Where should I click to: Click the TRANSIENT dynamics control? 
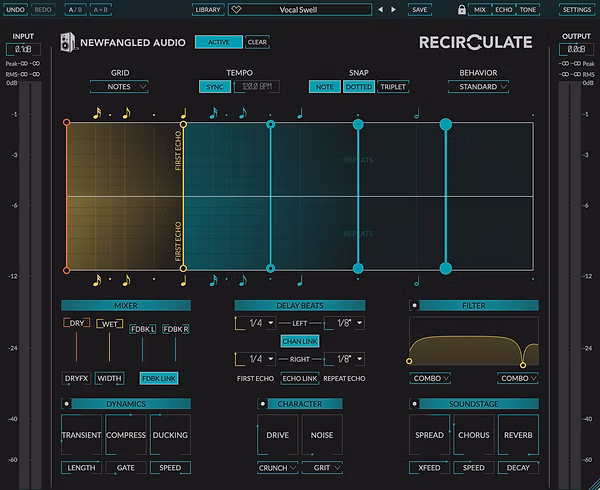pos(81,435)
